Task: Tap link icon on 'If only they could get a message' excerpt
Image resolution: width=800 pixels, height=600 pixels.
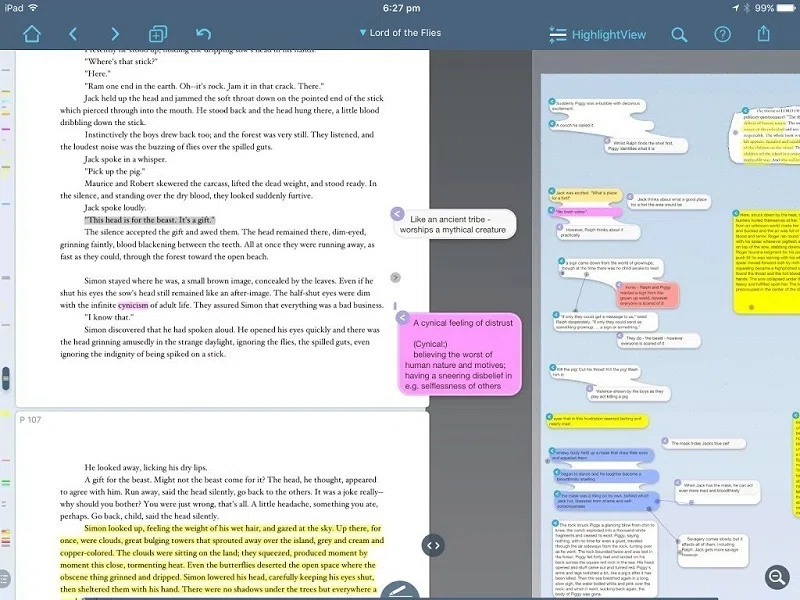Action: [x=557, y=315]
